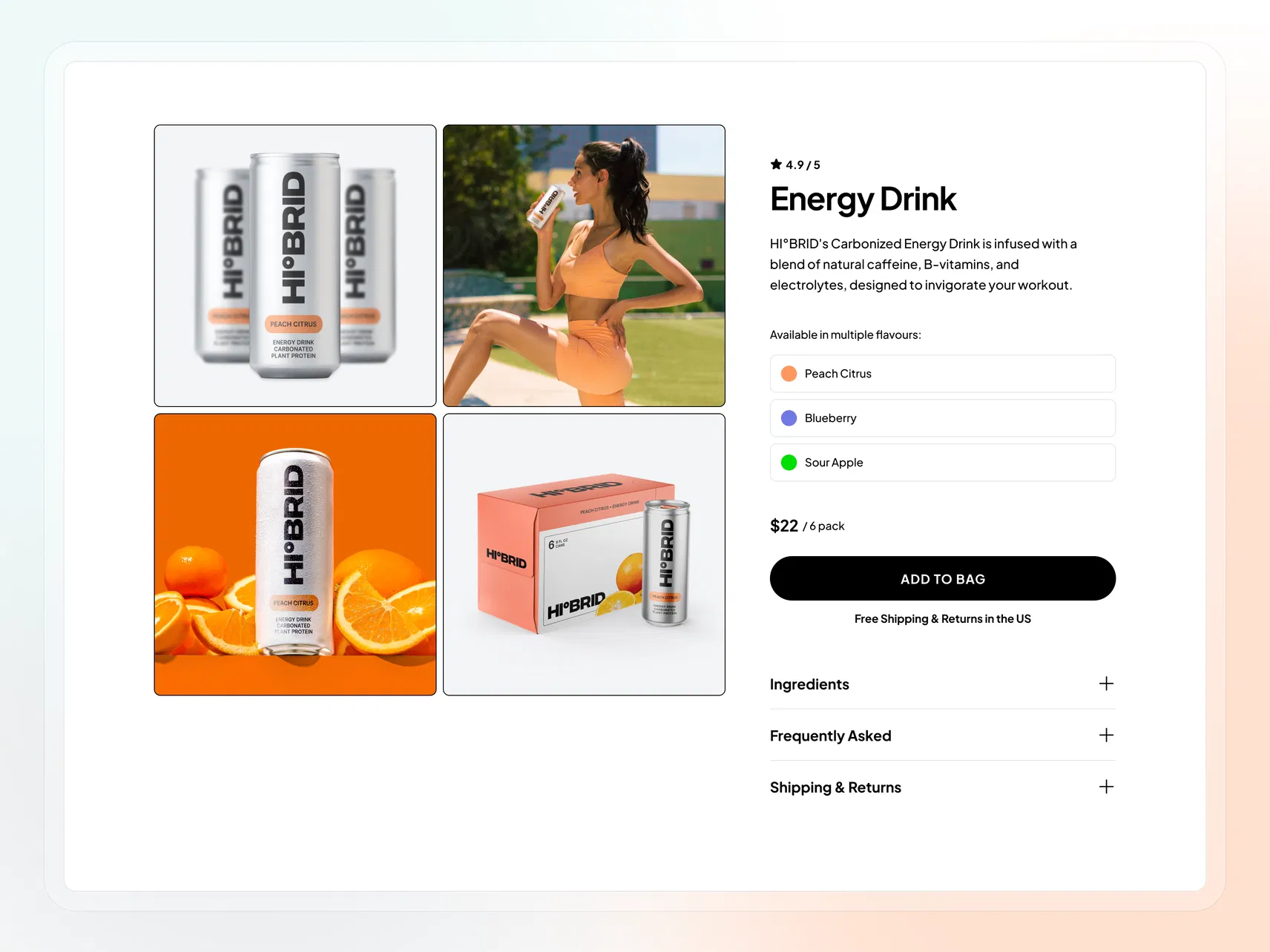Click the star rating icon
The image size is (1270, 952).
(776, 165)
